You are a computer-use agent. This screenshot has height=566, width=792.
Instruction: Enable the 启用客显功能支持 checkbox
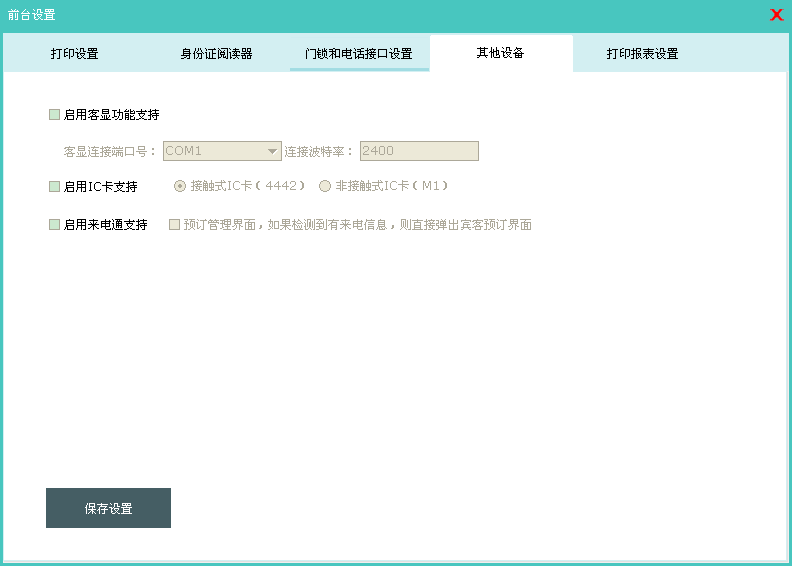[x=55, y=115]
